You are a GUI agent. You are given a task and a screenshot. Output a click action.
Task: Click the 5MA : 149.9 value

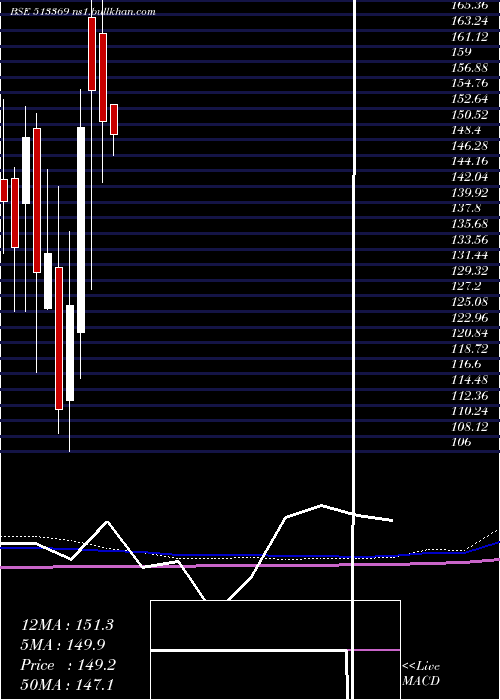pos(63,645)
